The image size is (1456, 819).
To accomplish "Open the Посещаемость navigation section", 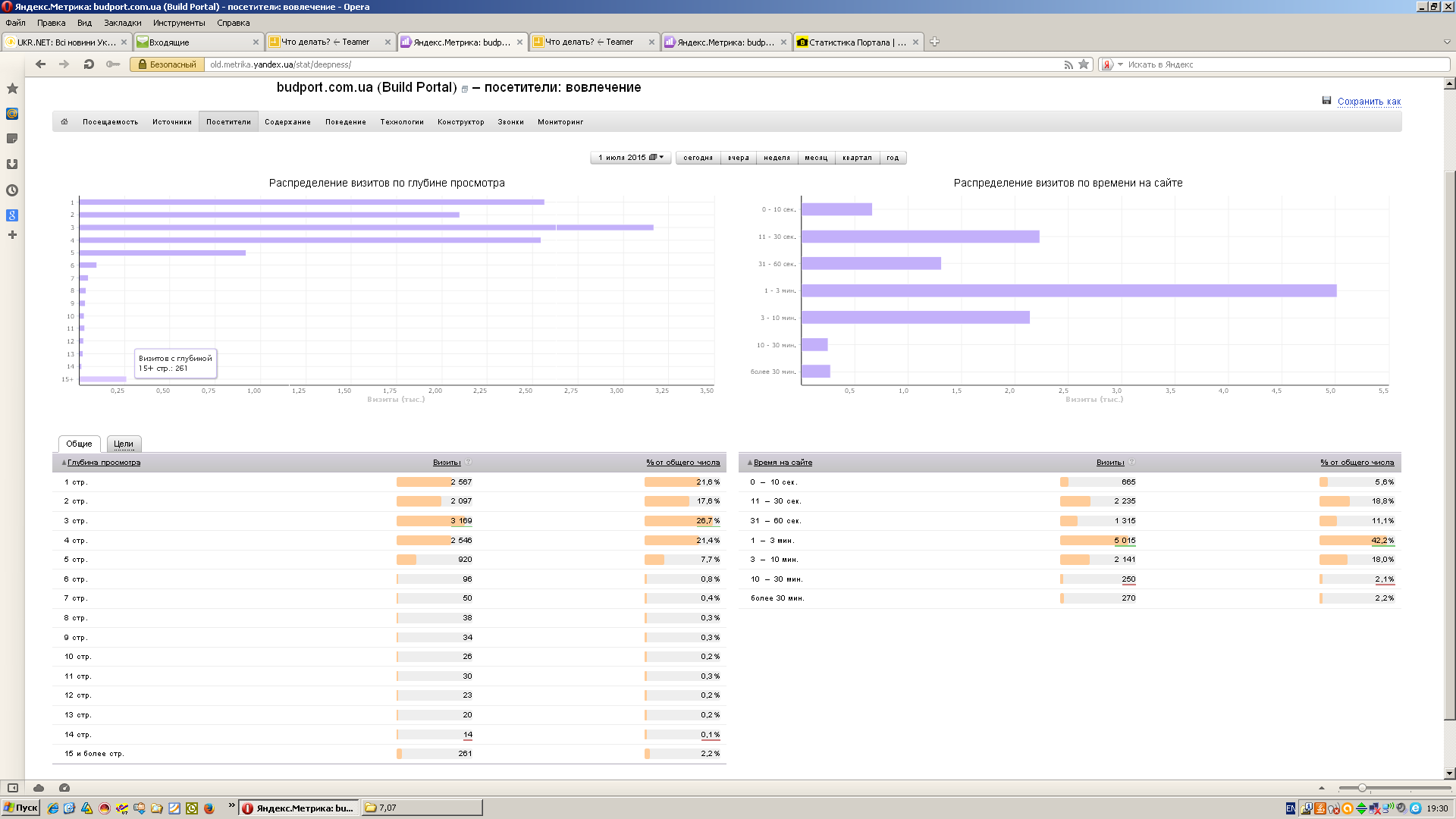I will 111,122.
